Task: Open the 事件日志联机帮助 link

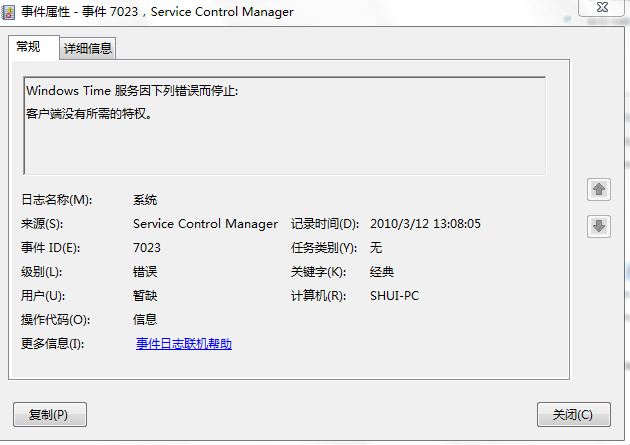Action: (x=184, y=344)
